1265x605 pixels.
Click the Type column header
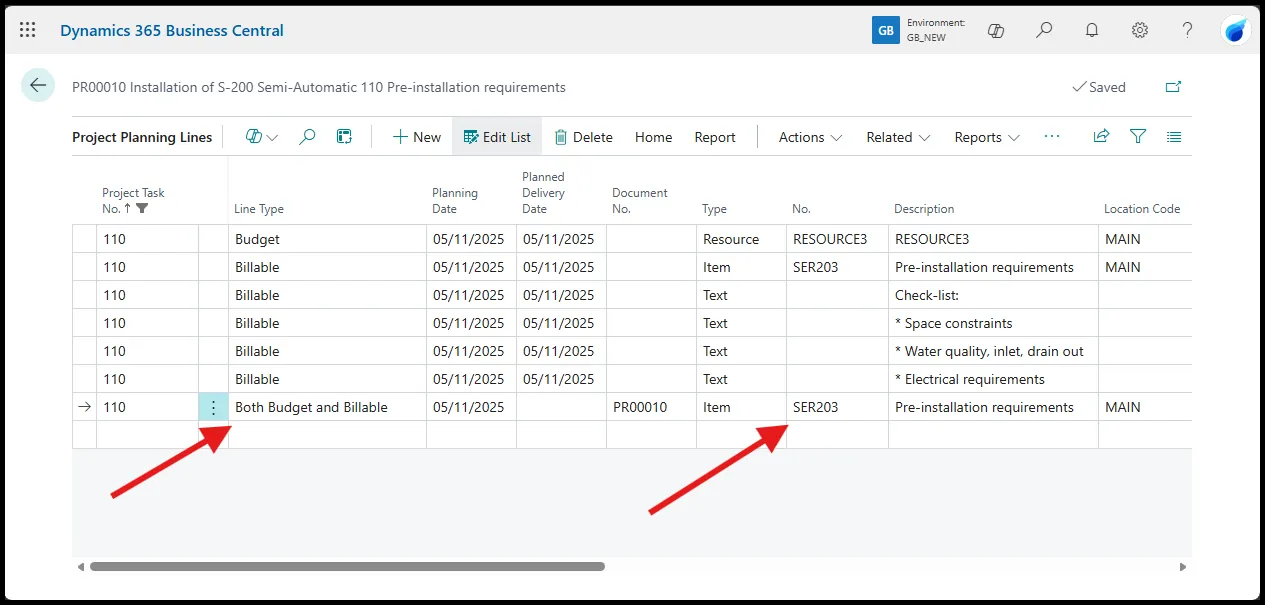[x=714, y=209]
